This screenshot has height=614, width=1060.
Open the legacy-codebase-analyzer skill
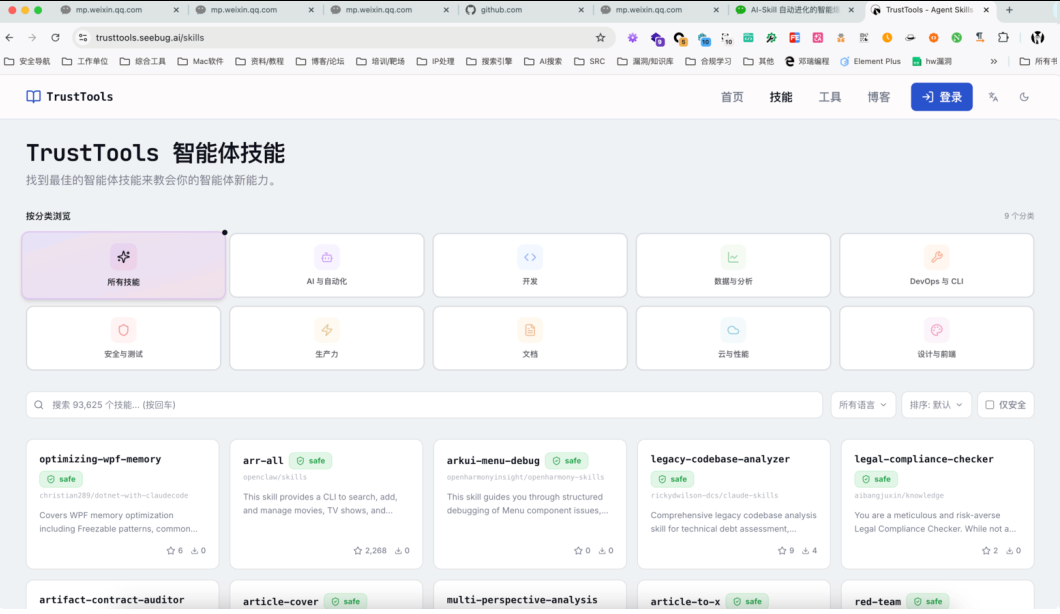[733, 504]
